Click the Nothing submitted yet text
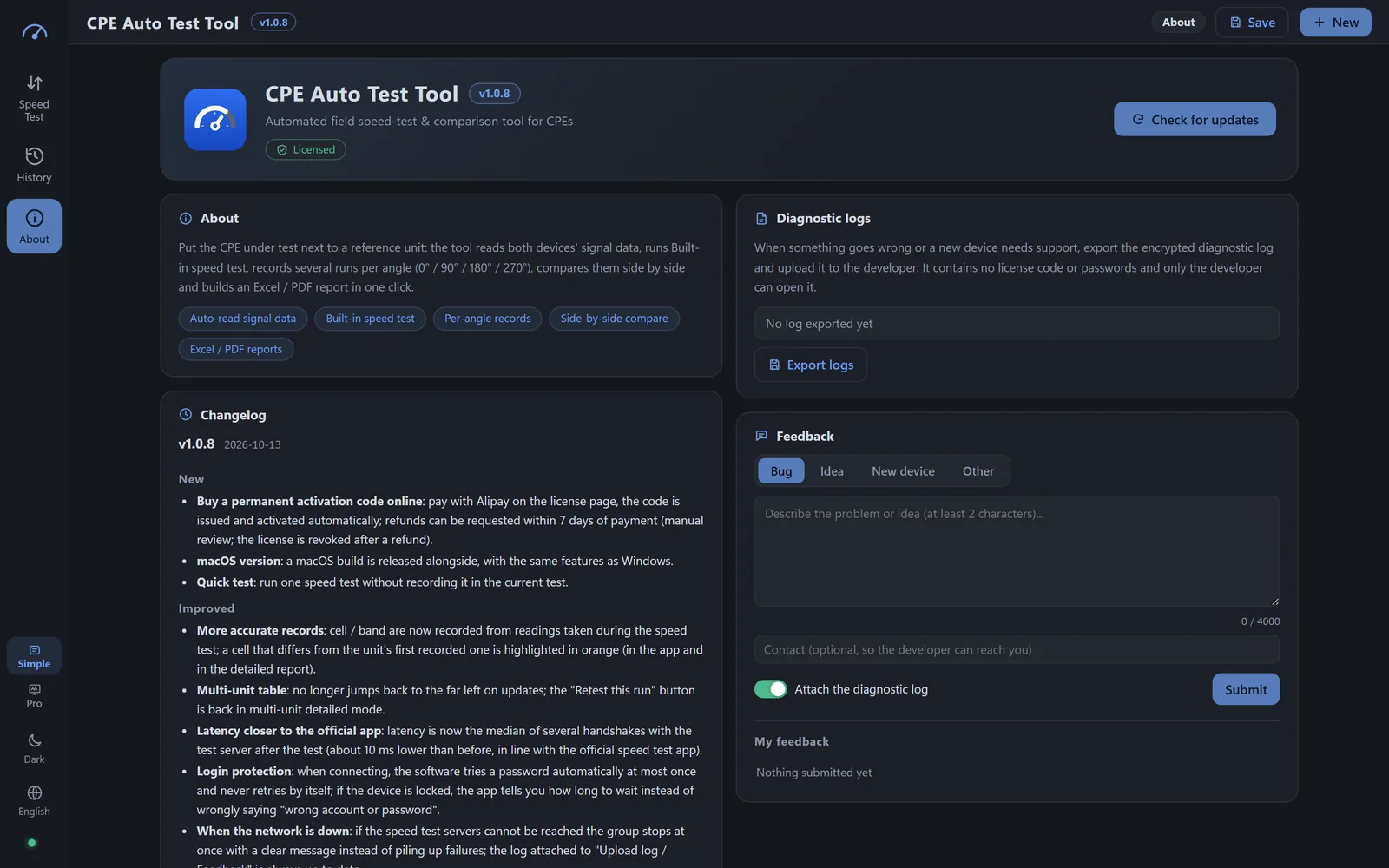Image resolution: width=1389 pixels, height=868 pixels. (x=814, y=773)
